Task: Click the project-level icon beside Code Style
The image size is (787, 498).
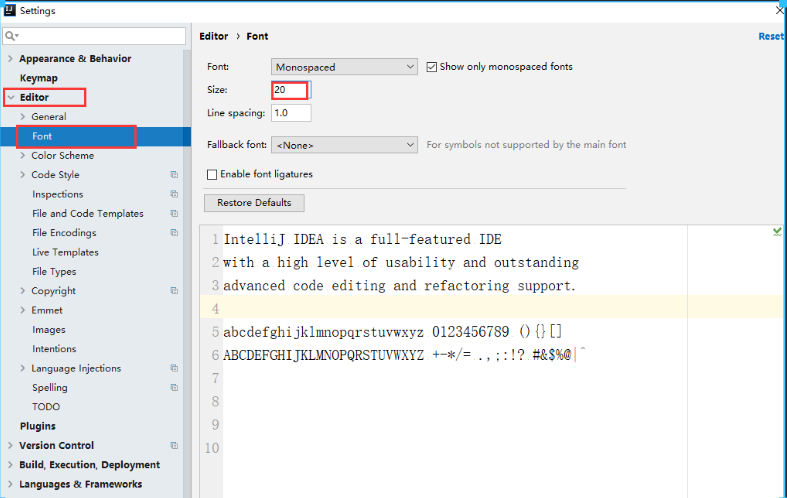Action: point(174,175)
